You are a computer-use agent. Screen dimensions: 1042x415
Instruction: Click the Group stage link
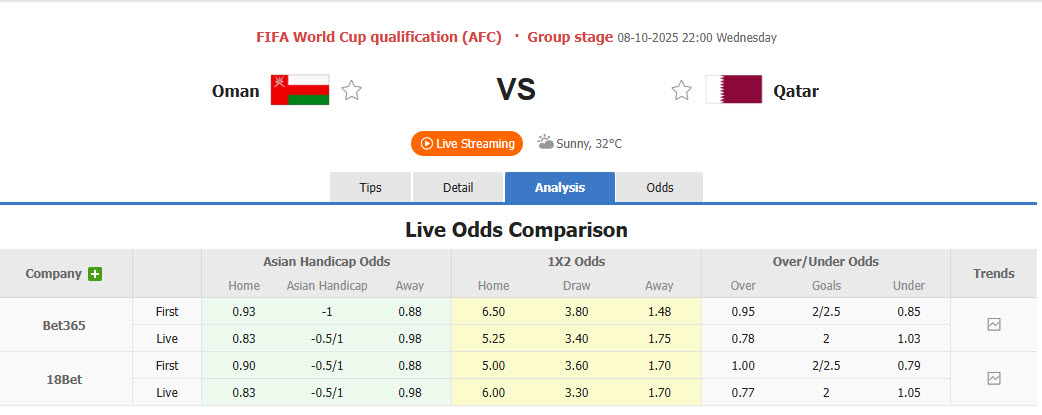click(570, 37)
